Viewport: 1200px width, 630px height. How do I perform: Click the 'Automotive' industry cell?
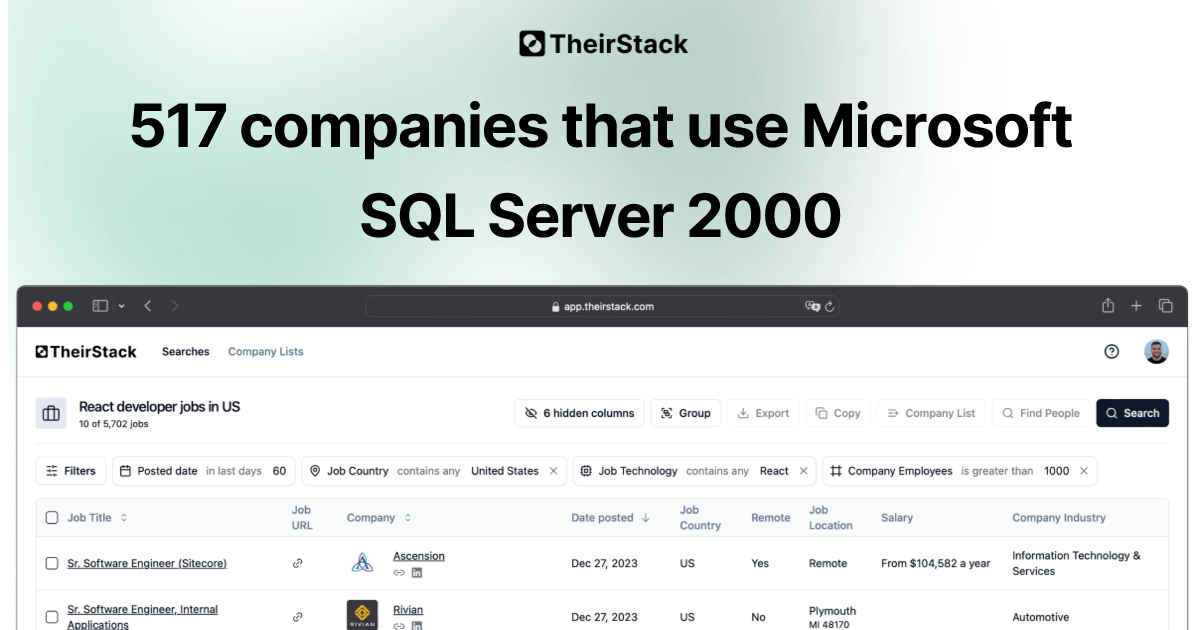pyautogui.click(x=1040, y=618)
